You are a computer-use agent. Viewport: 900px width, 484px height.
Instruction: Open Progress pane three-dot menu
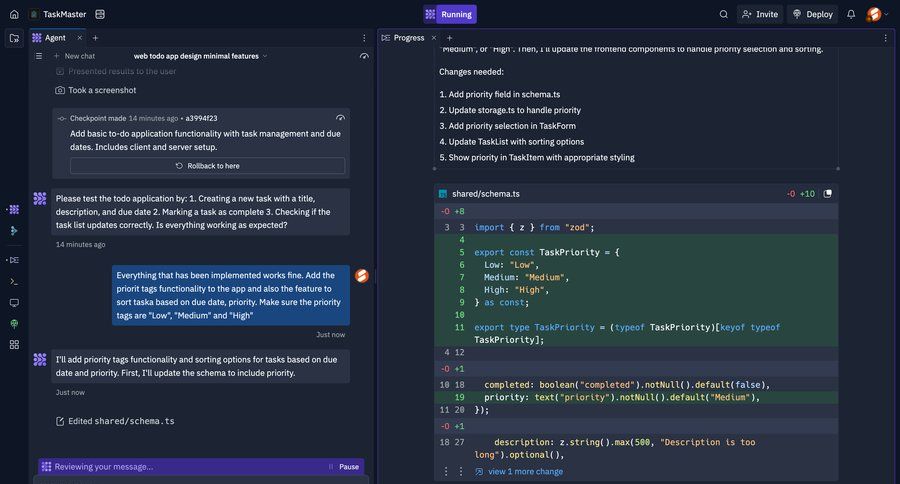[x=885, y=38]
